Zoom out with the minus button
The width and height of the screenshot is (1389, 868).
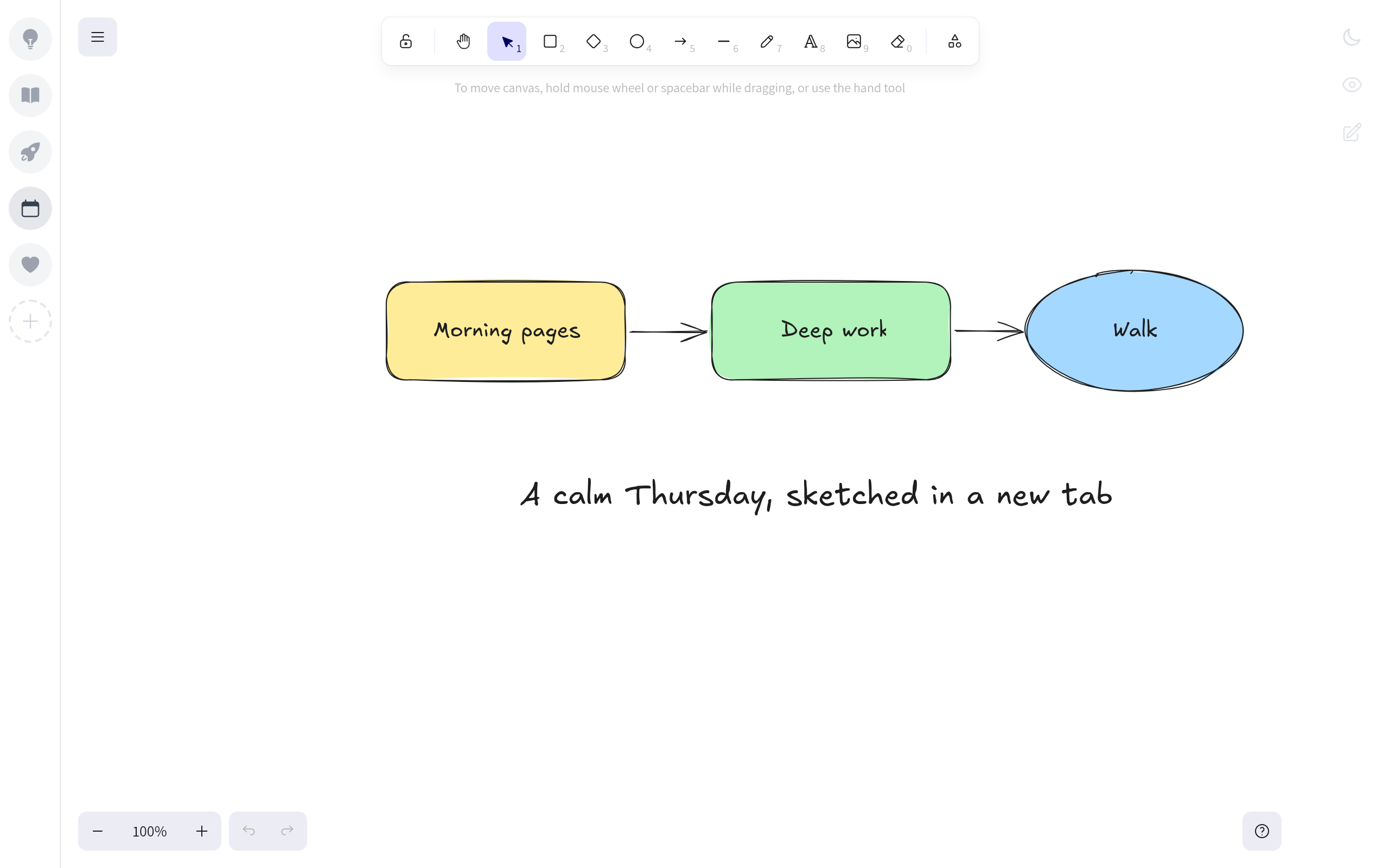[98, 831]
